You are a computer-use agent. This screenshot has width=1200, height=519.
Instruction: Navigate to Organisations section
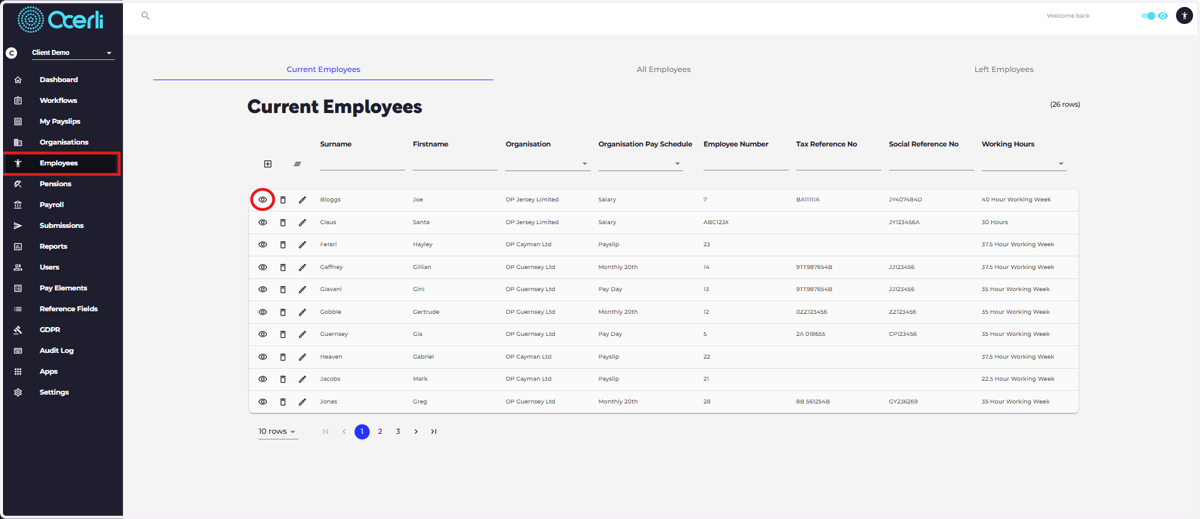click(x=63, y=142)
